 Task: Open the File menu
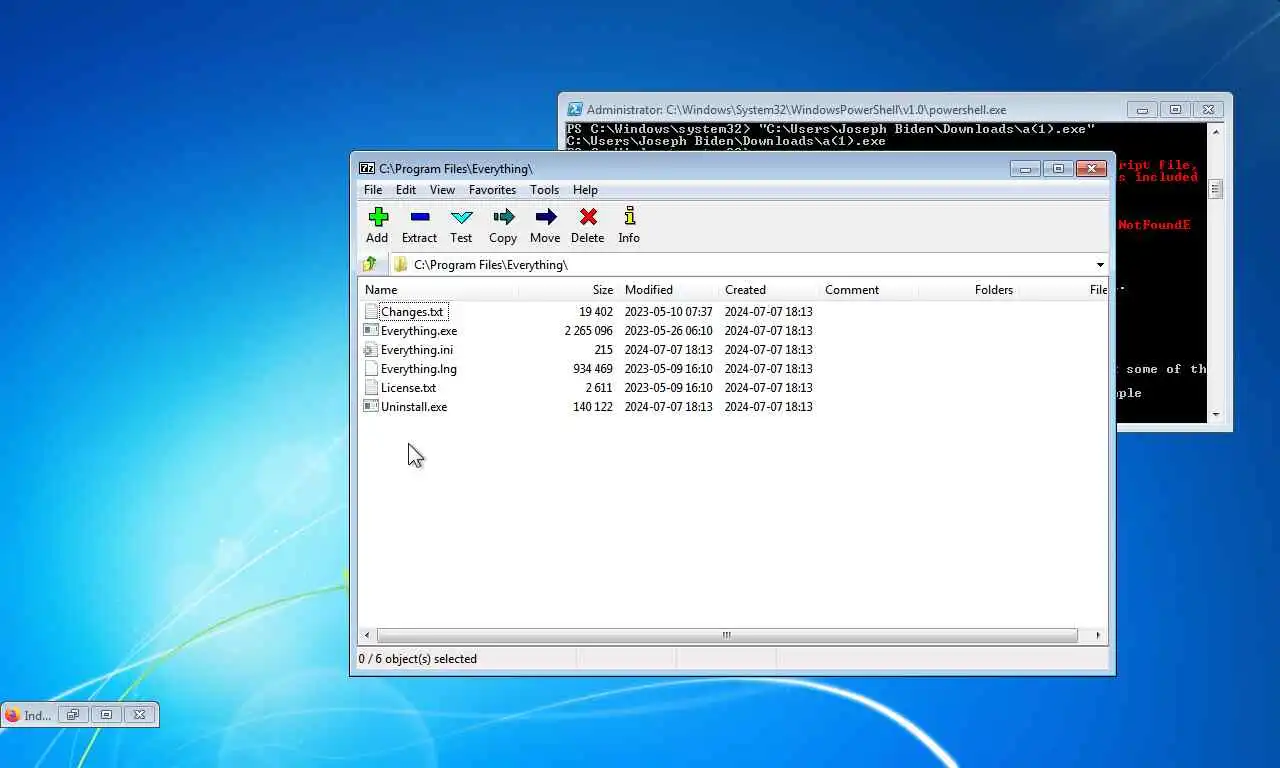(373, 190)
